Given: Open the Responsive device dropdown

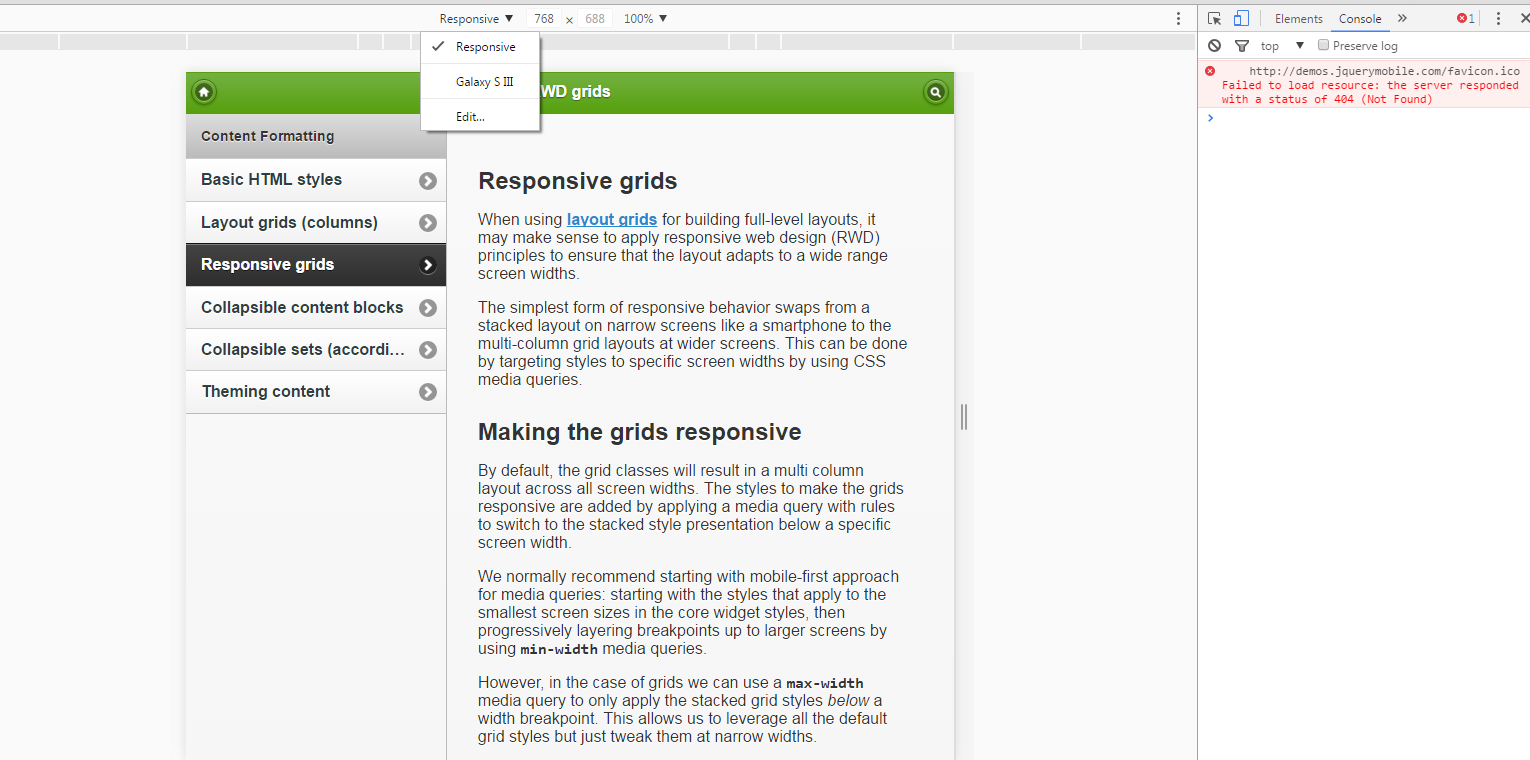Looking at the screenshot, I should pyautogui.click(x=476, y=18).
